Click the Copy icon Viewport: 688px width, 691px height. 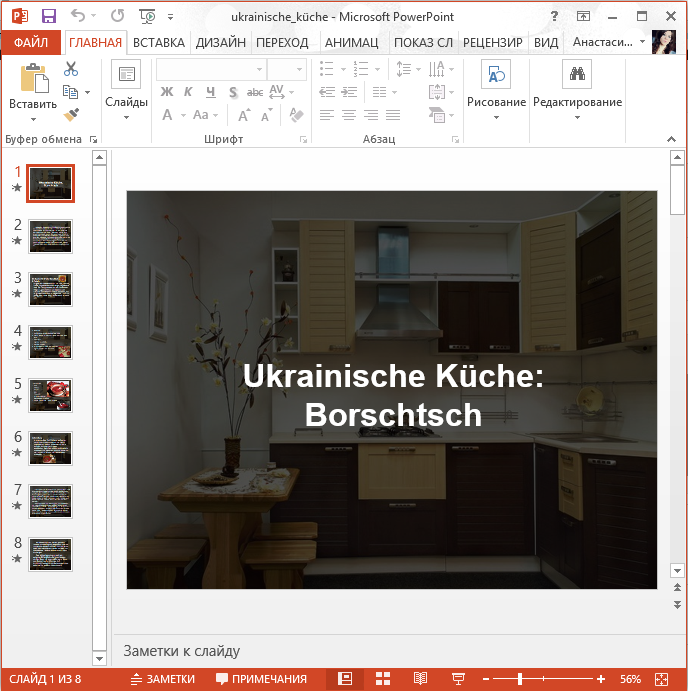point(71,92)
